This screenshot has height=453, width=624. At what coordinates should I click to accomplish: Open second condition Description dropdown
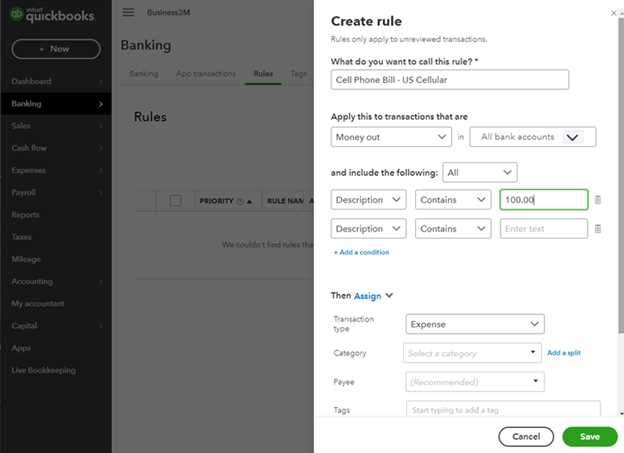368,228
